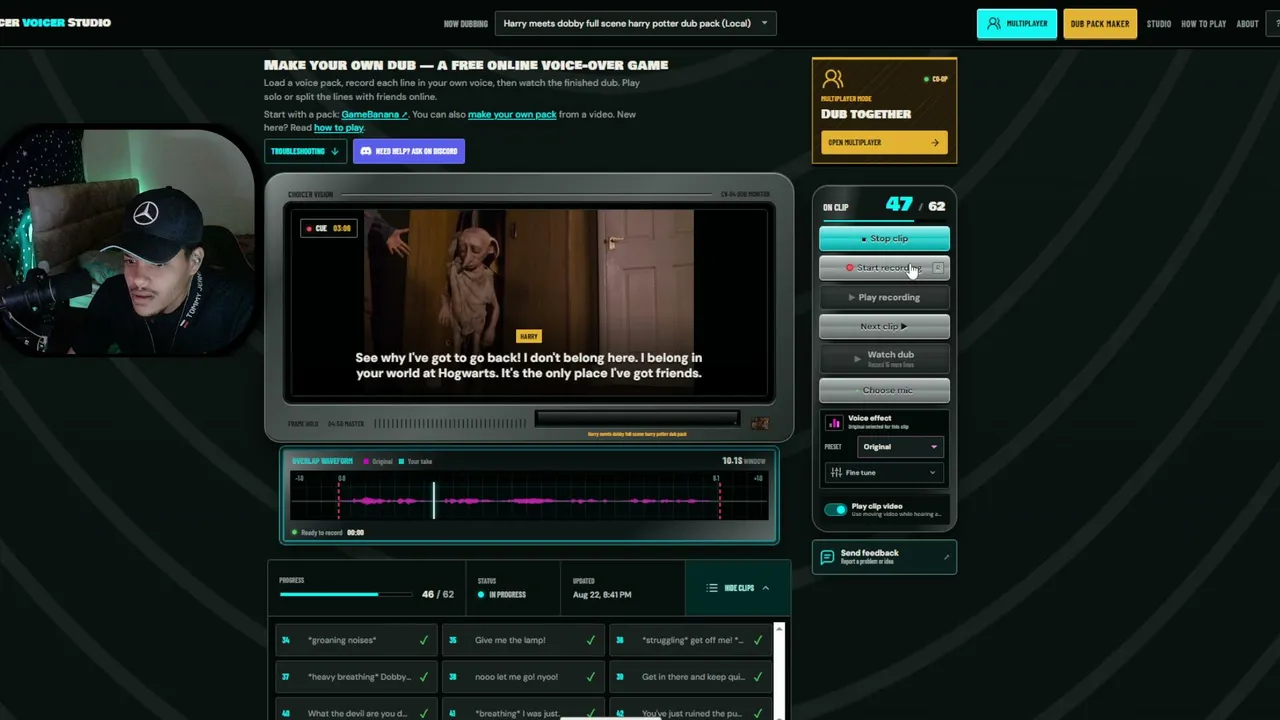Click the green checkmark on clip 37
Viewport: 1280px width, 720px height.
tap(424, 677)
